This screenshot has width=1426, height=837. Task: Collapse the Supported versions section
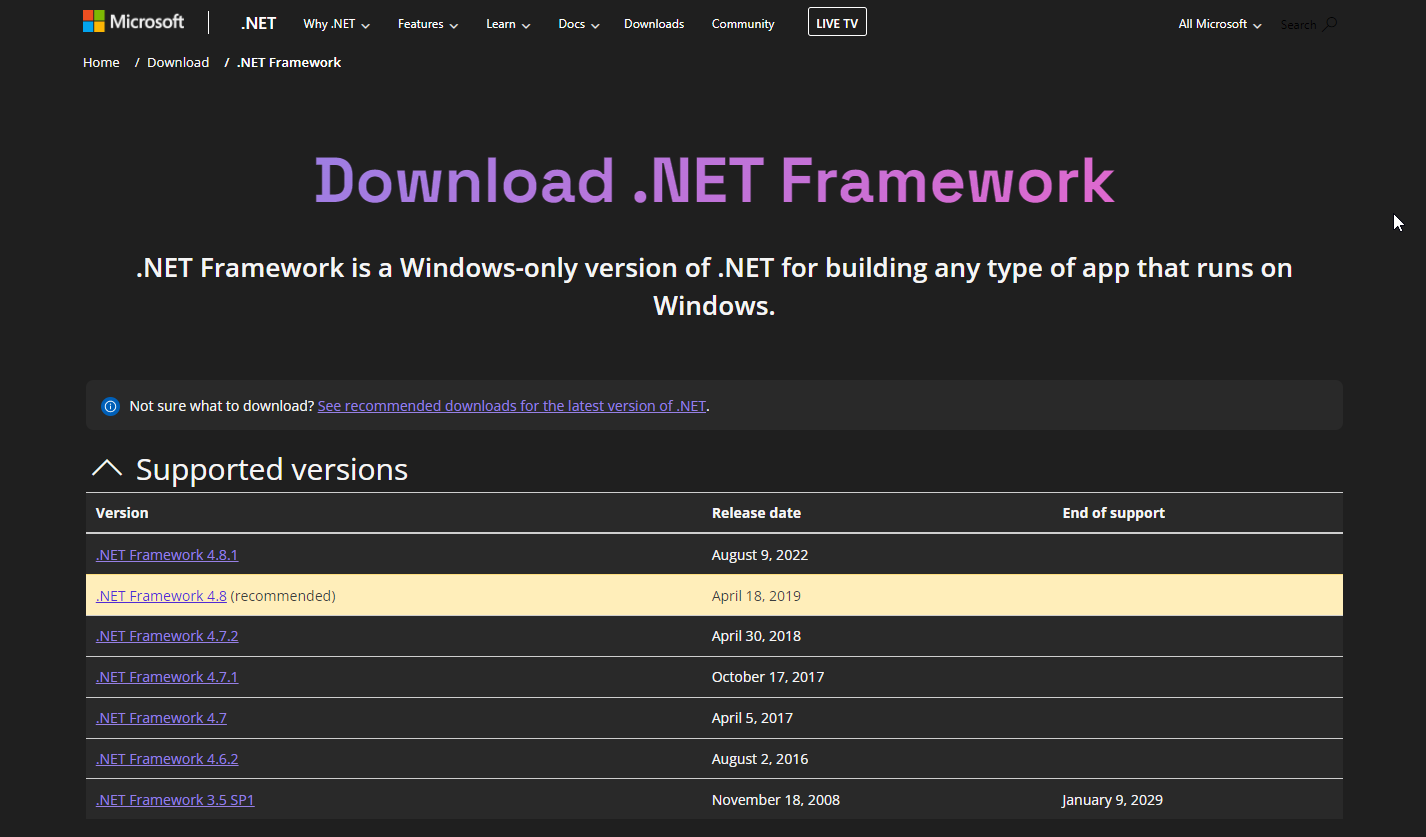[x=107, y=468]
